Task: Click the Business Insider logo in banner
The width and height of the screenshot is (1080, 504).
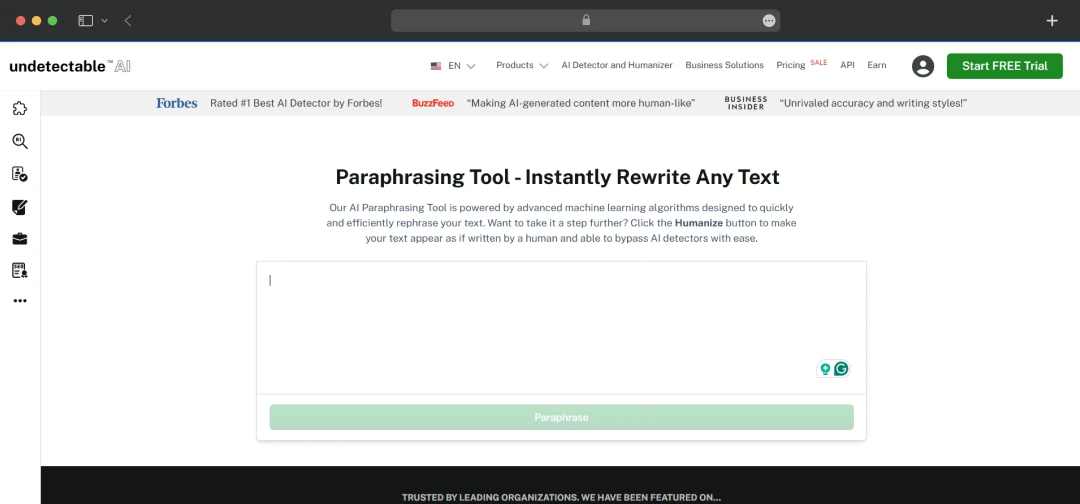Action: 746,103
